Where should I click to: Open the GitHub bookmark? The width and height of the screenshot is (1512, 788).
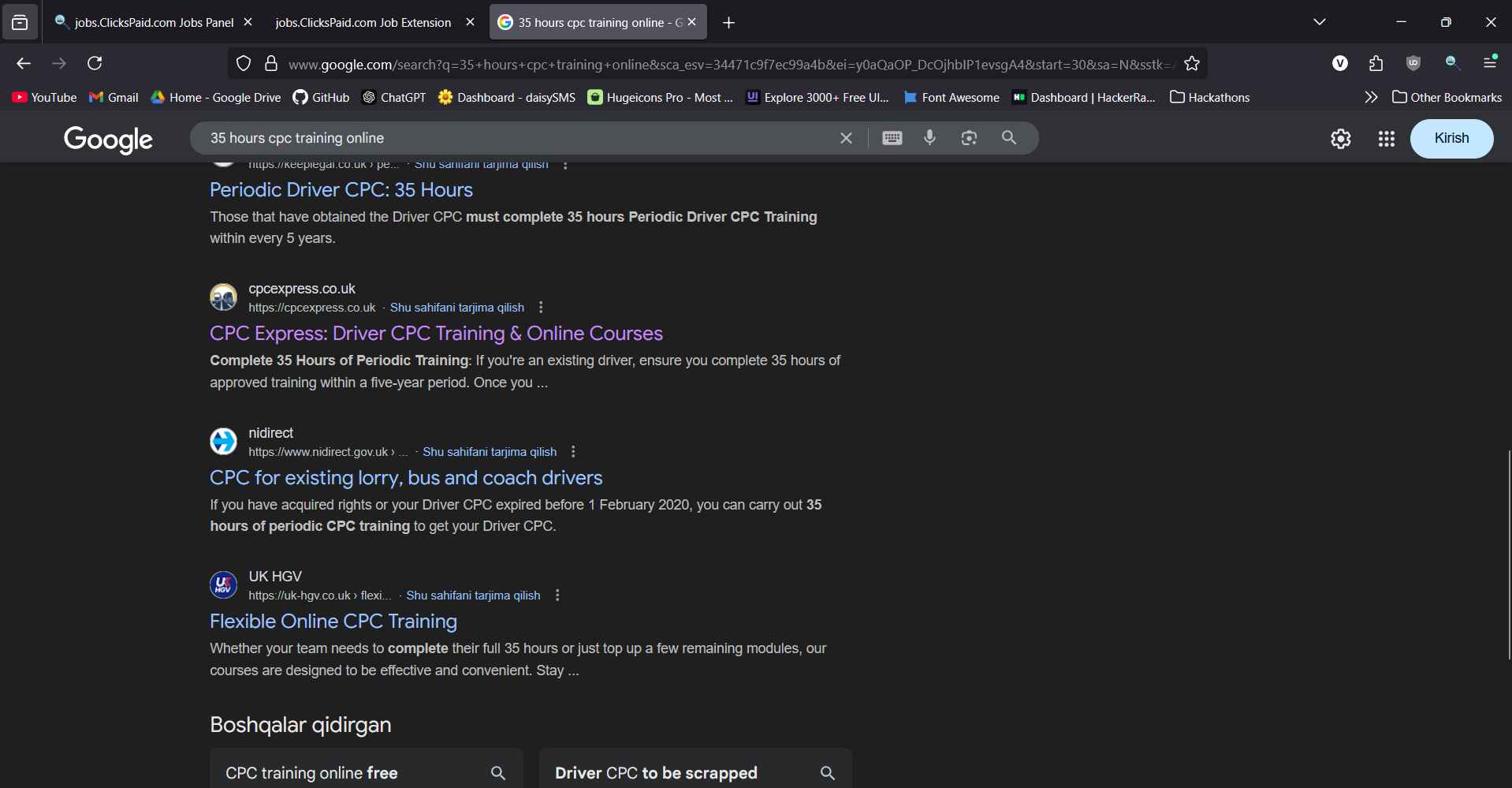pos(321,97)
